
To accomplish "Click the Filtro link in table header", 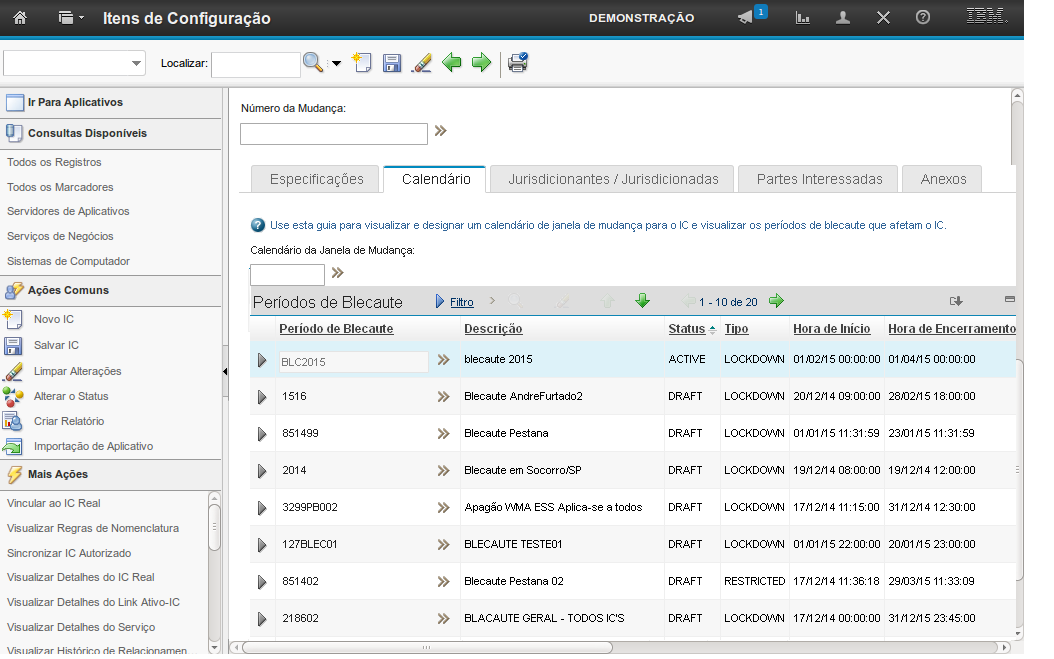I will click(x=461, y=302).
